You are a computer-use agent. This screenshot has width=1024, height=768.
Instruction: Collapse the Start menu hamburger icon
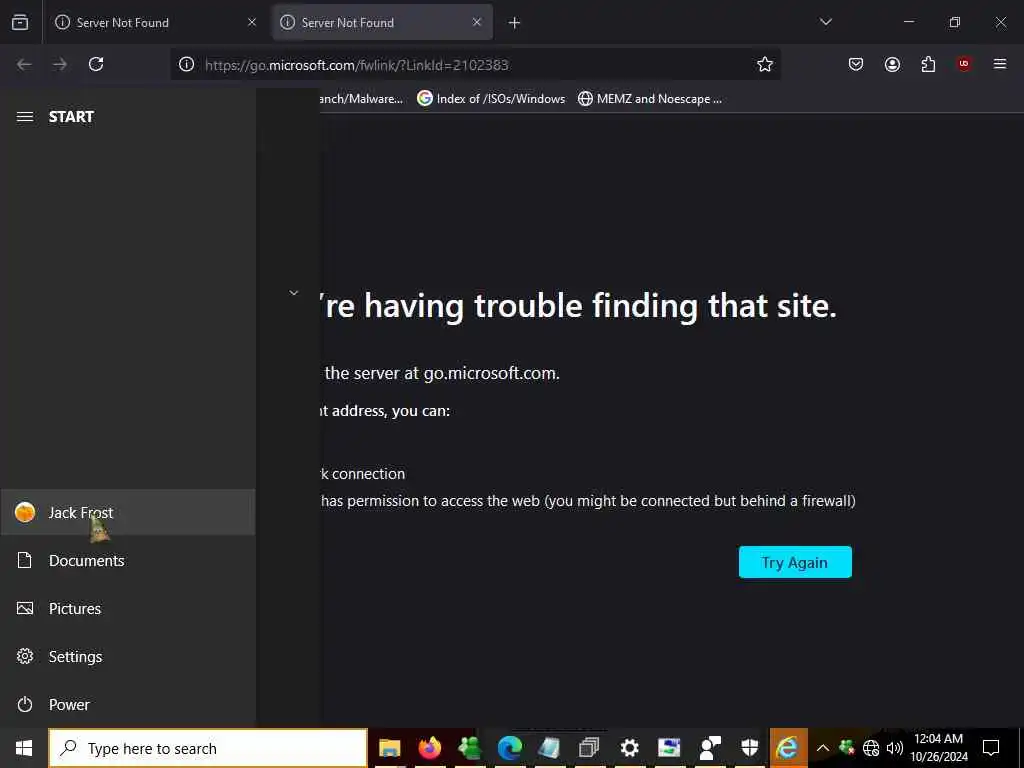[25, 117]
